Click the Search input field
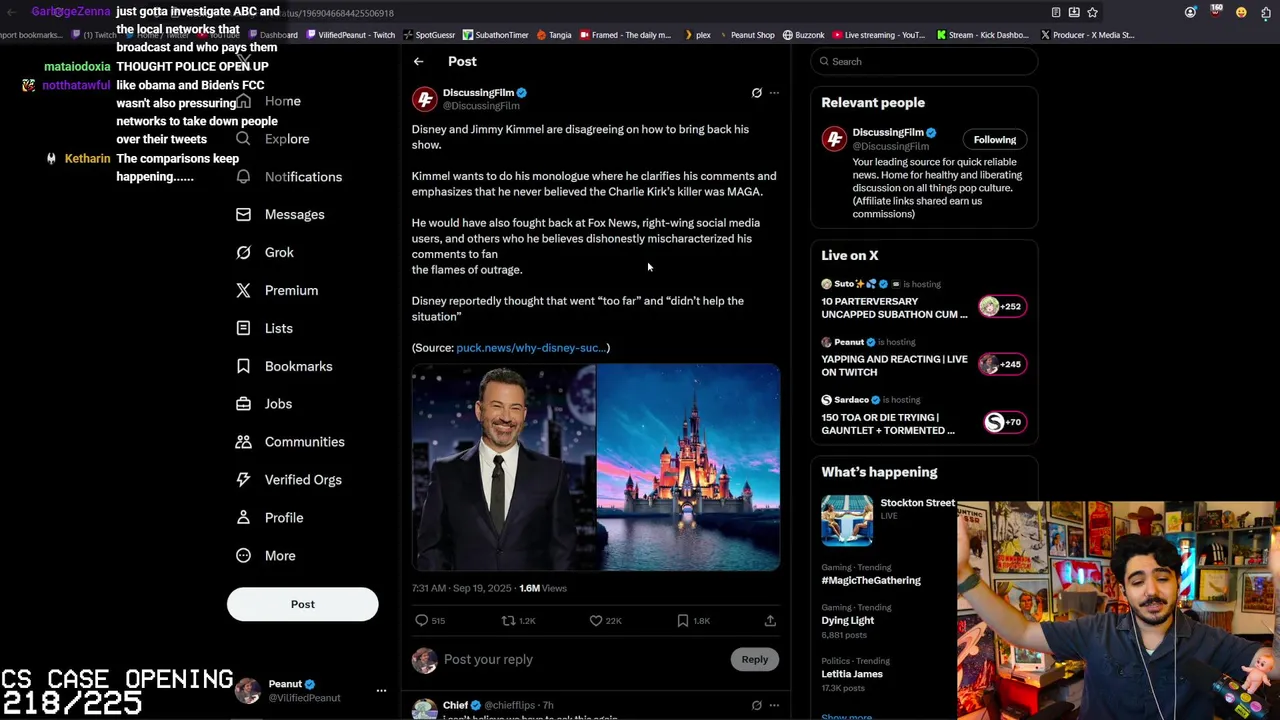 tap(924, 62)
